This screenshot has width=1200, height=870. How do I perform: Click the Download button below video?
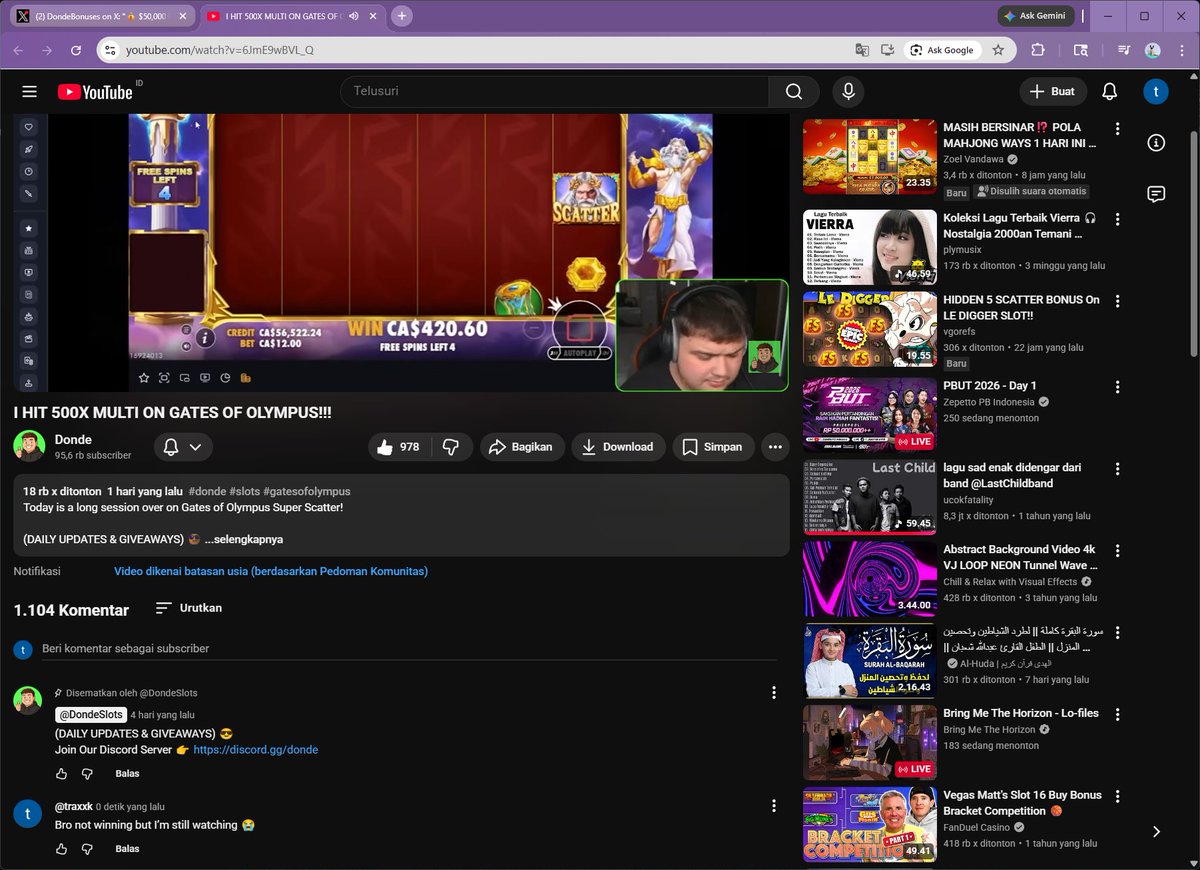pos(618,447)
